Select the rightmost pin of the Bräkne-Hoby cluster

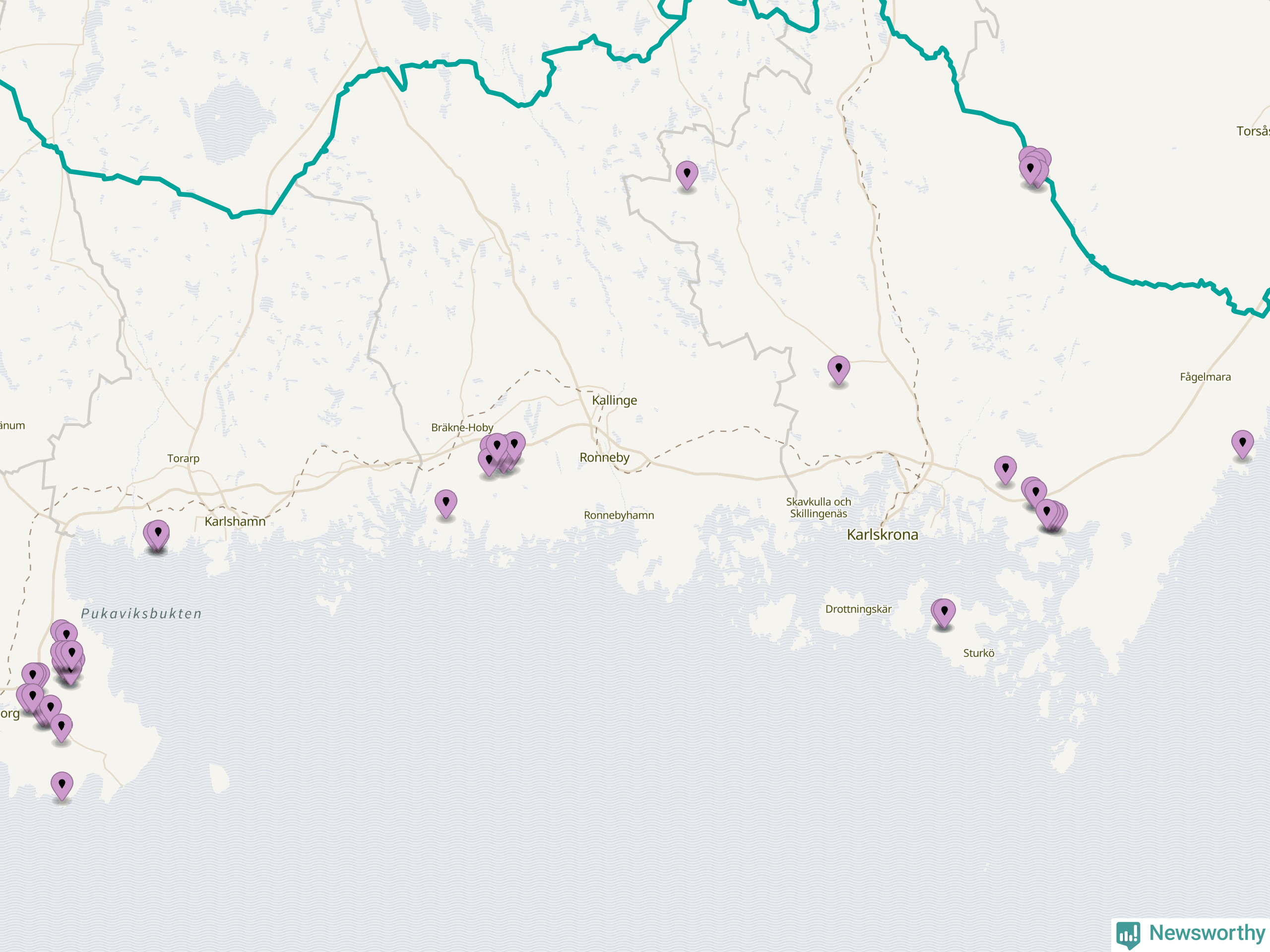514,446
